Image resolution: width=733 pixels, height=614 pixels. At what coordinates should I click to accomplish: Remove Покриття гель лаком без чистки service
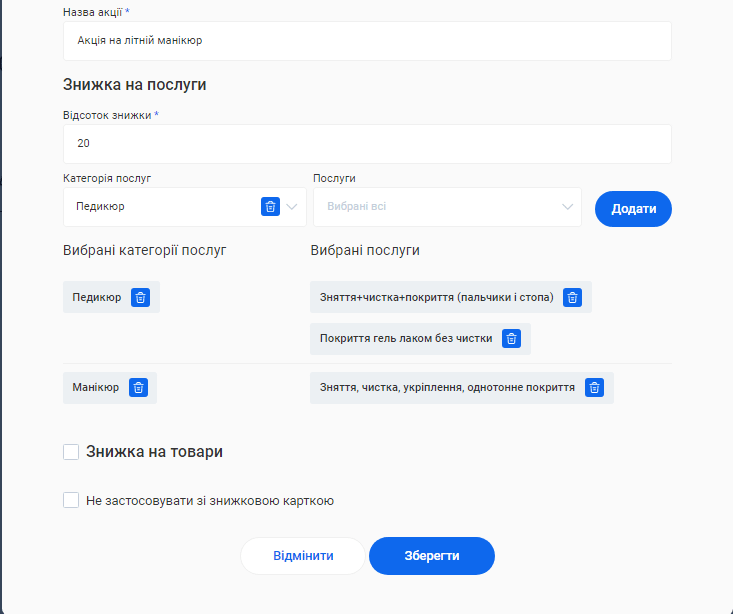[511, 338]
